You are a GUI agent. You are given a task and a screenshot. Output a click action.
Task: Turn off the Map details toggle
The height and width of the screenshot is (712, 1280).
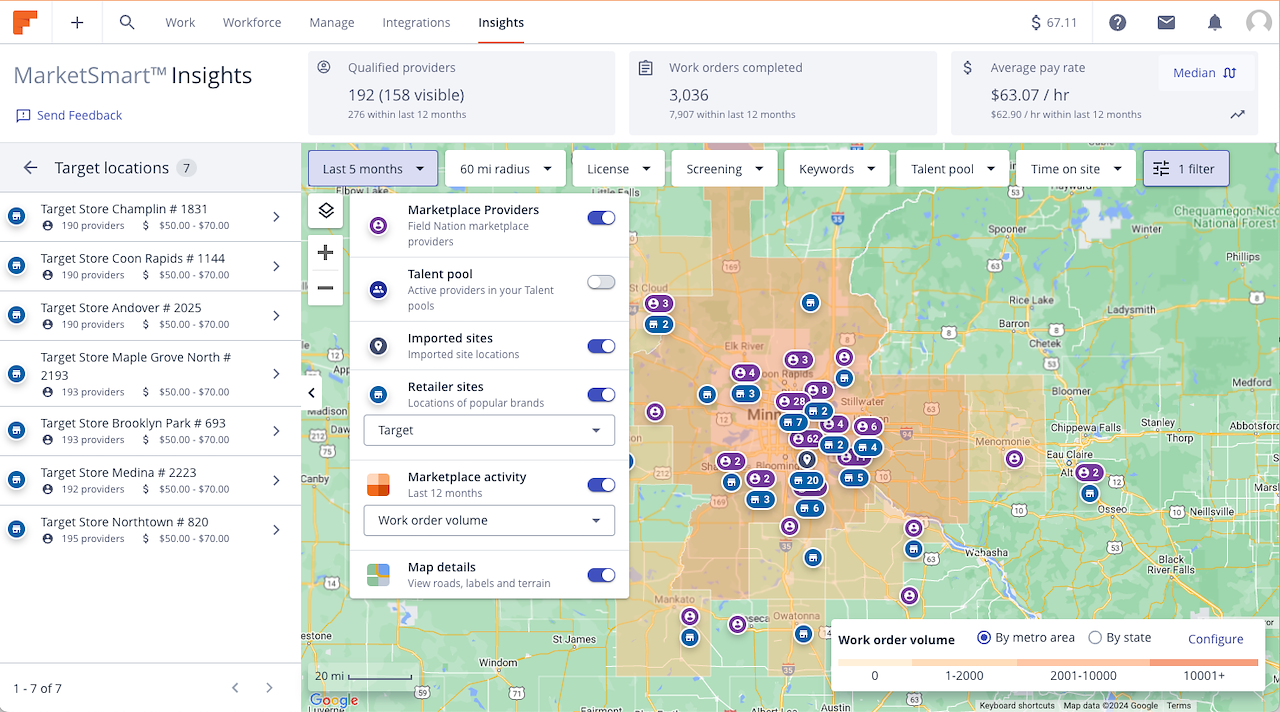click(x=601, y=575)
